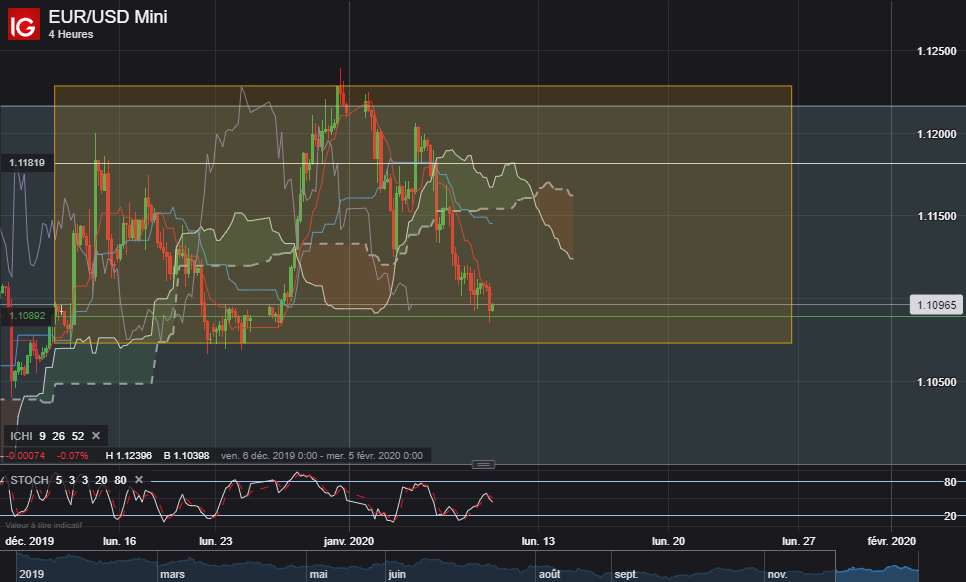Click the low value B 1.10398
The height and width of the screenshot is (582, 966).
click(x=187, y=456)
